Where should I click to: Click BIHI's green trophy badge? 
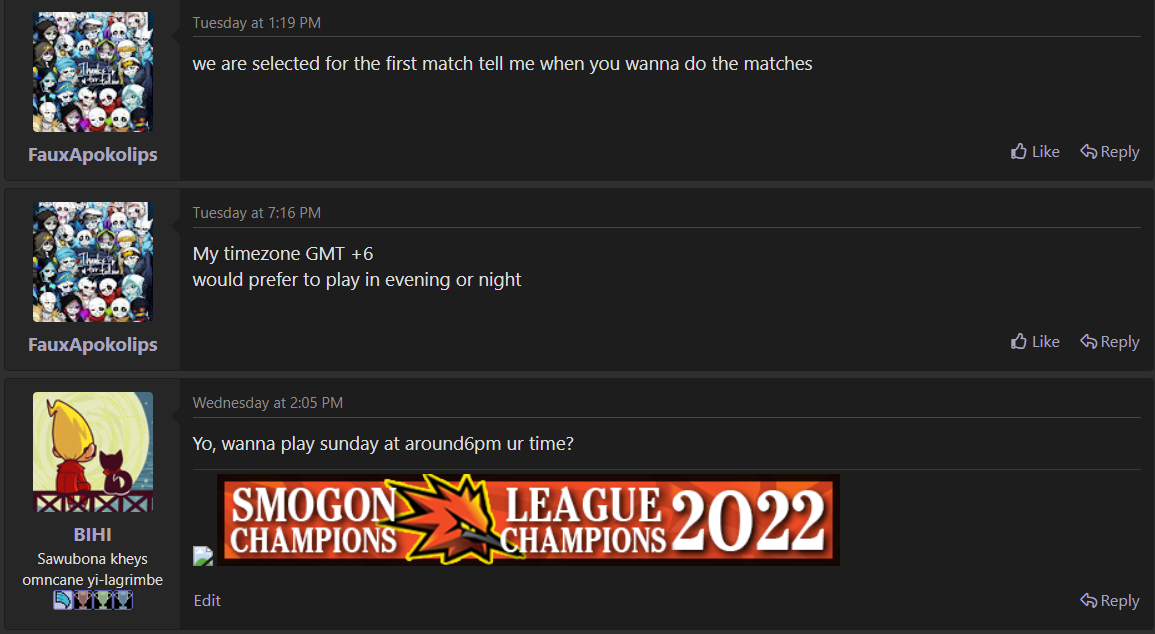[103, 600]
